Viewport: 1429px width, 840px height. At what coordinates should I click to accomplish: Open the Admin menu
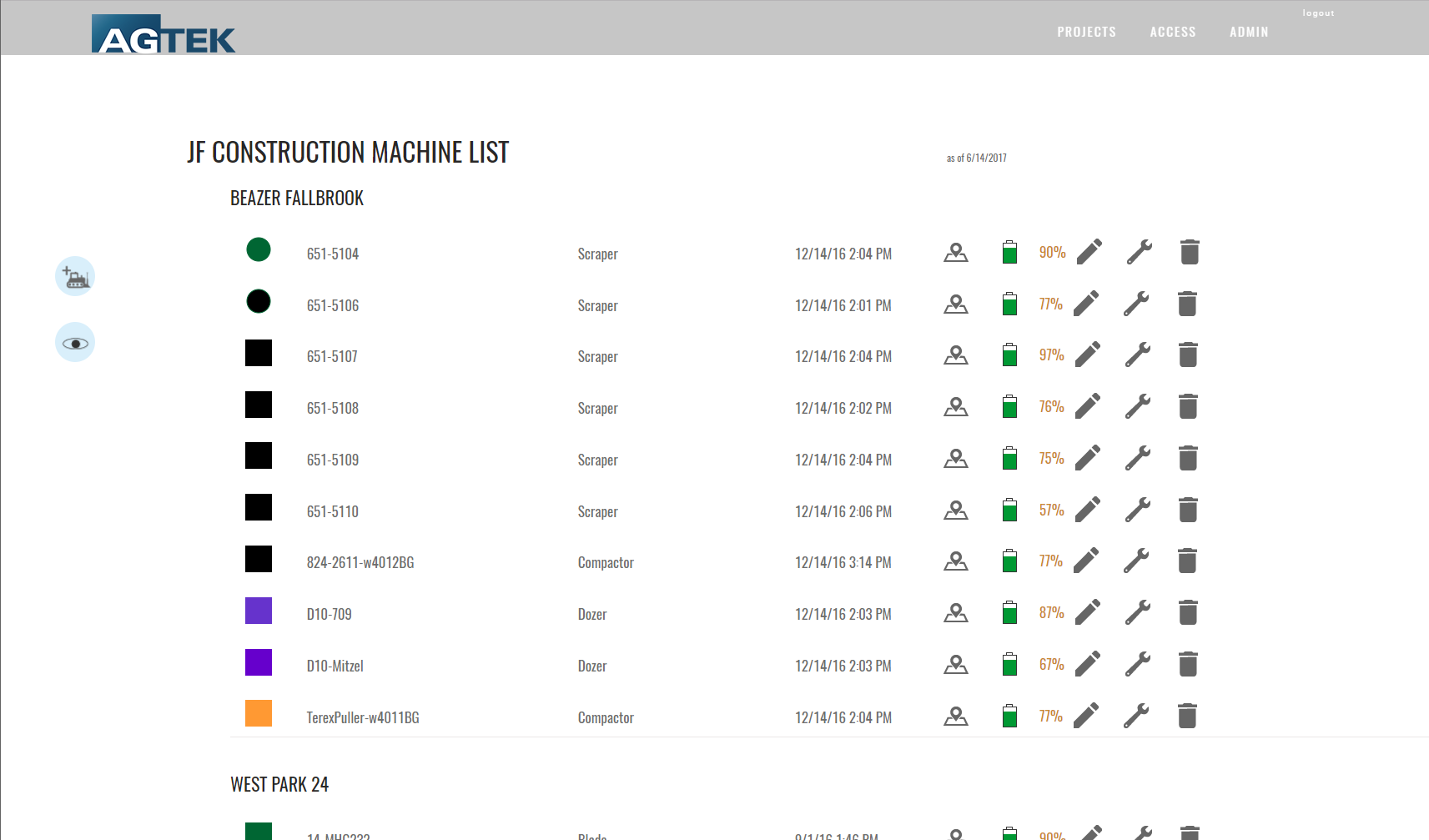1249,32
